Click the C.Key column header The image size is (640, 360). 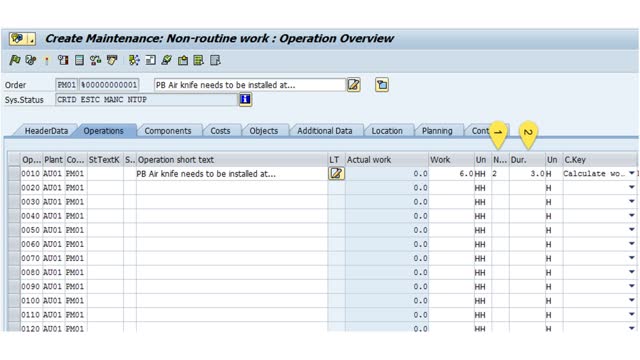[599, 160]
